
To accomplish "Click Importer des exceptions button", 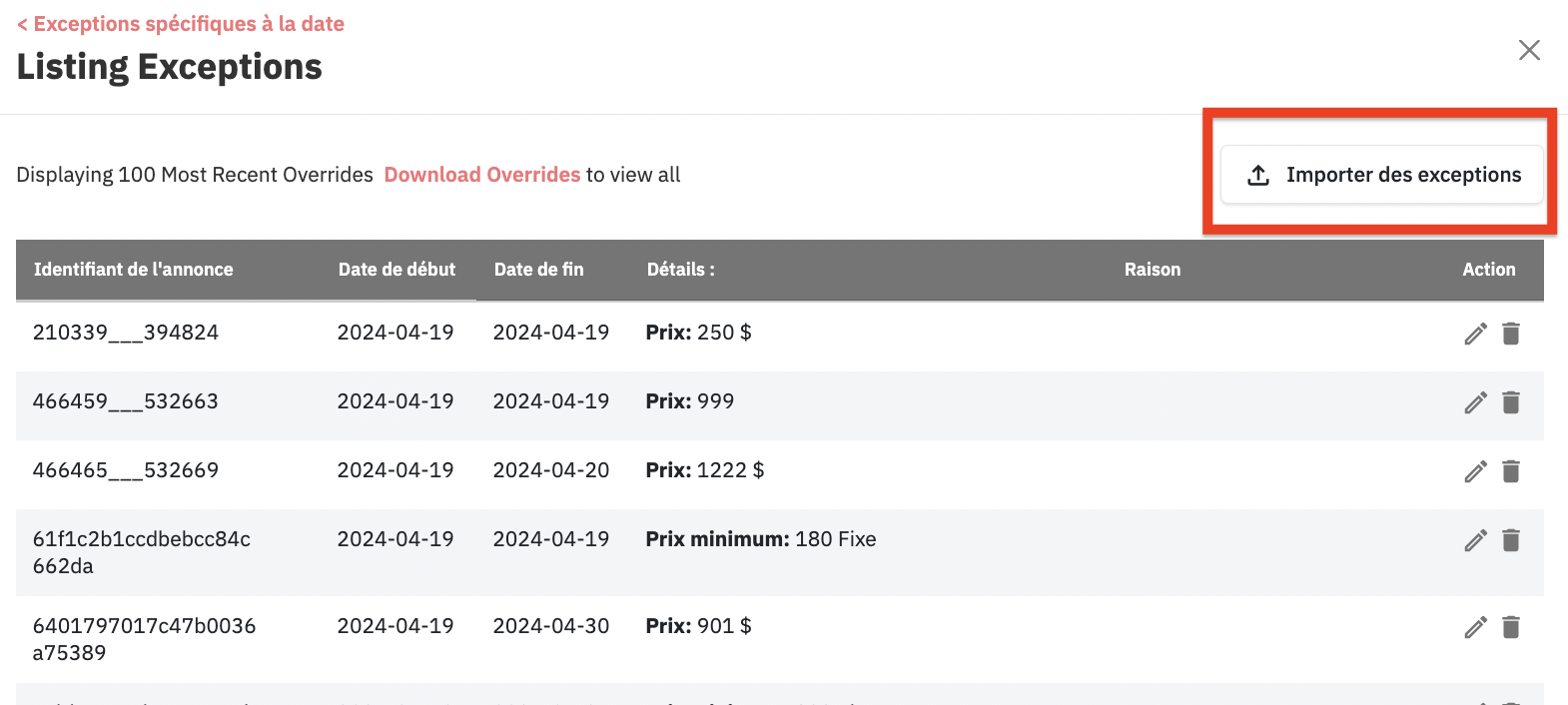I will tap(1382, 175).
